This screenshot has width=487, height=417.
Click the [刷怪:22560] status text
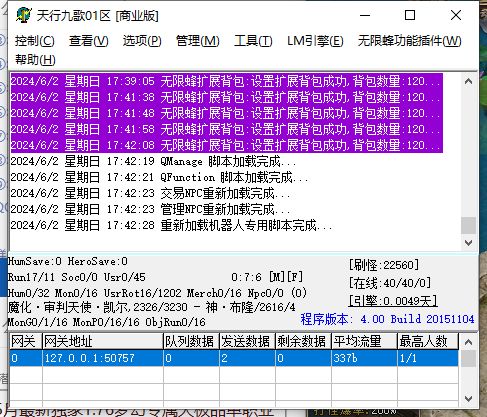point(384,265)
